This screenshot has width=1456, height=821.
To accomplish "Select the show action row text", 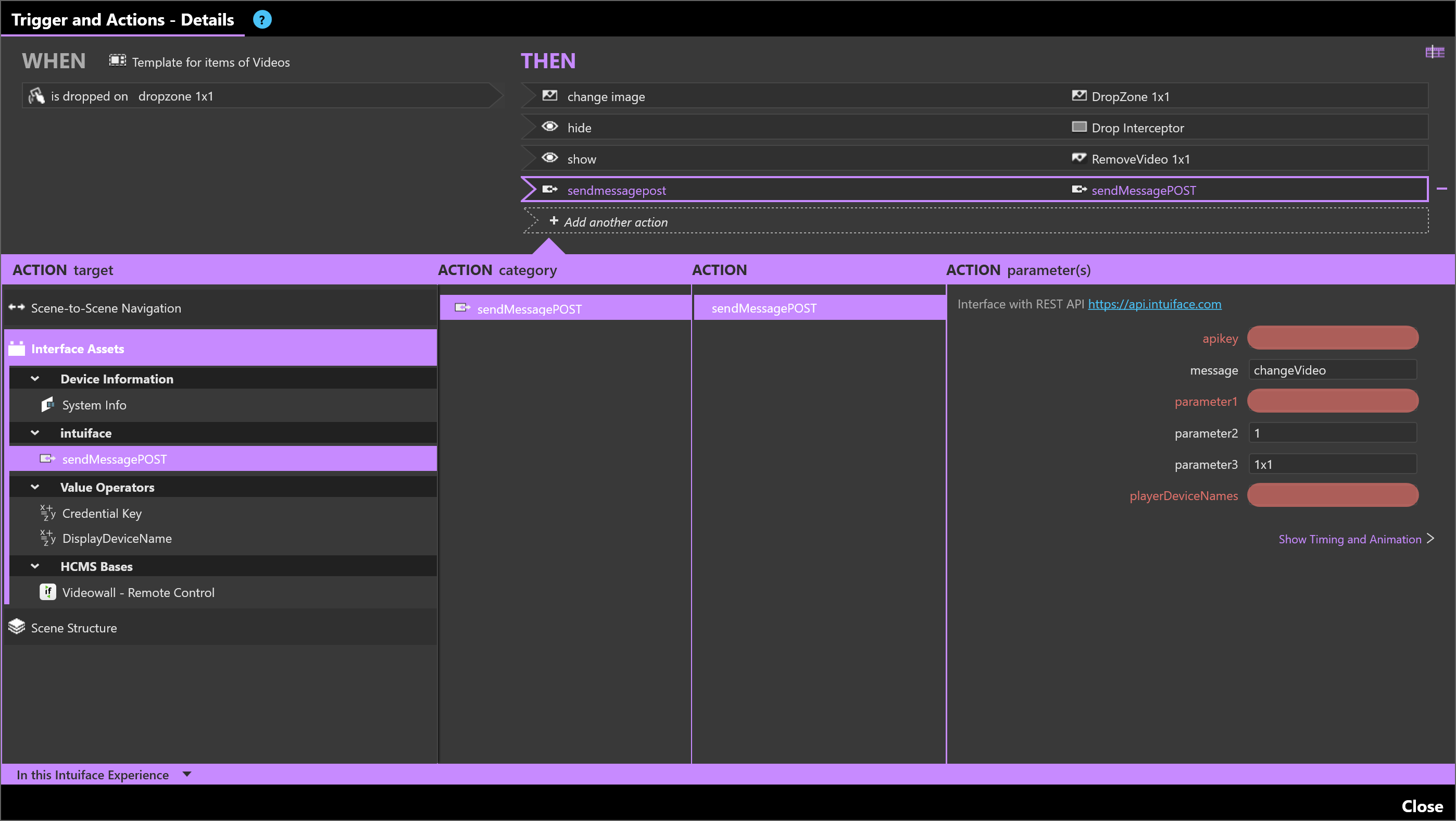I will tap(582, 159).
